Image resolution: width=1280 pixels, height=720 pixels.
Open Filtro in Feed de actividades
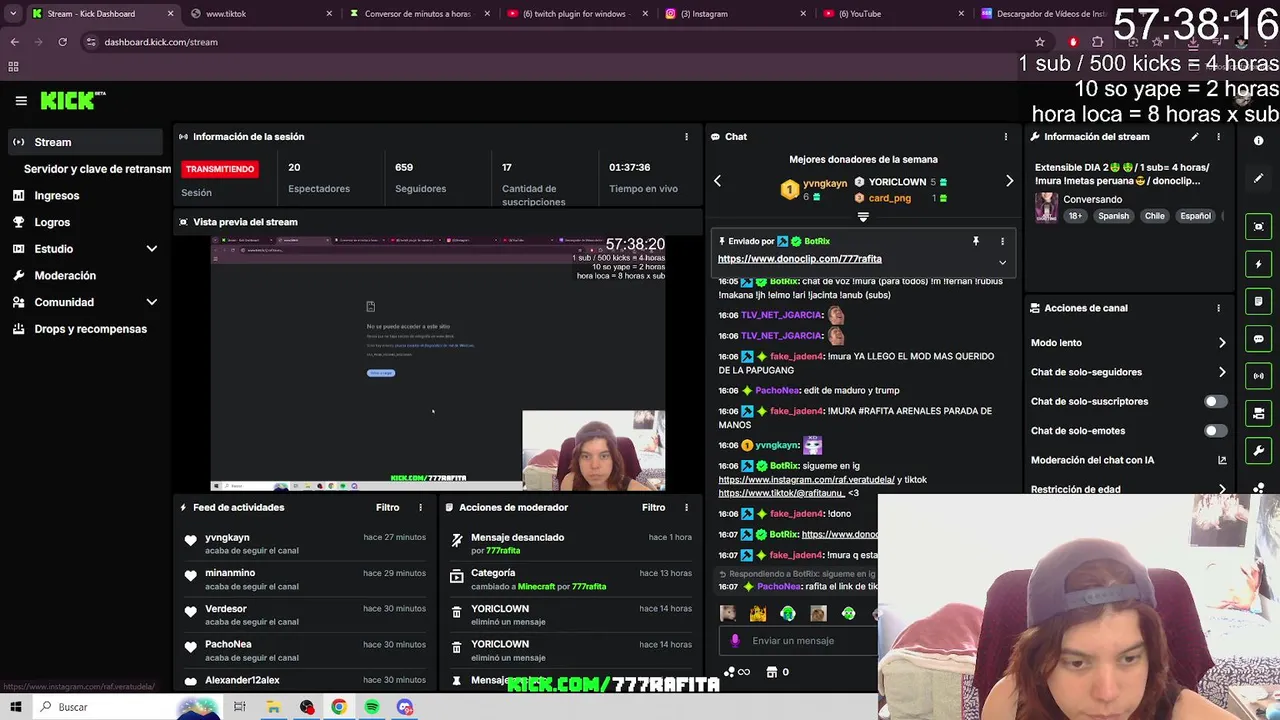pos(387,508)
